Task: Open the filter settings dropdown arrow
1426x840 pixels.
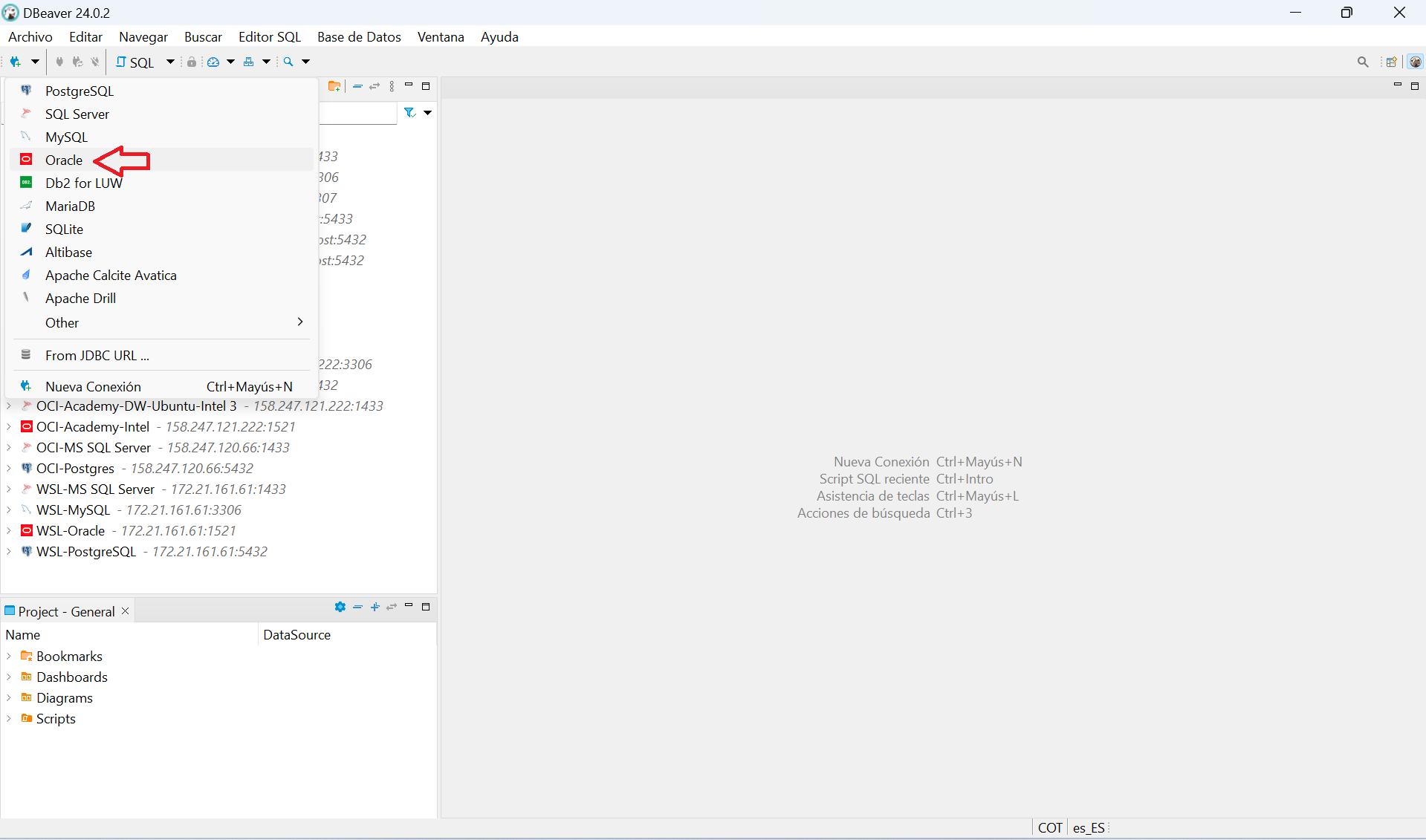Action: pyautogui.click(x=427, y=113)
